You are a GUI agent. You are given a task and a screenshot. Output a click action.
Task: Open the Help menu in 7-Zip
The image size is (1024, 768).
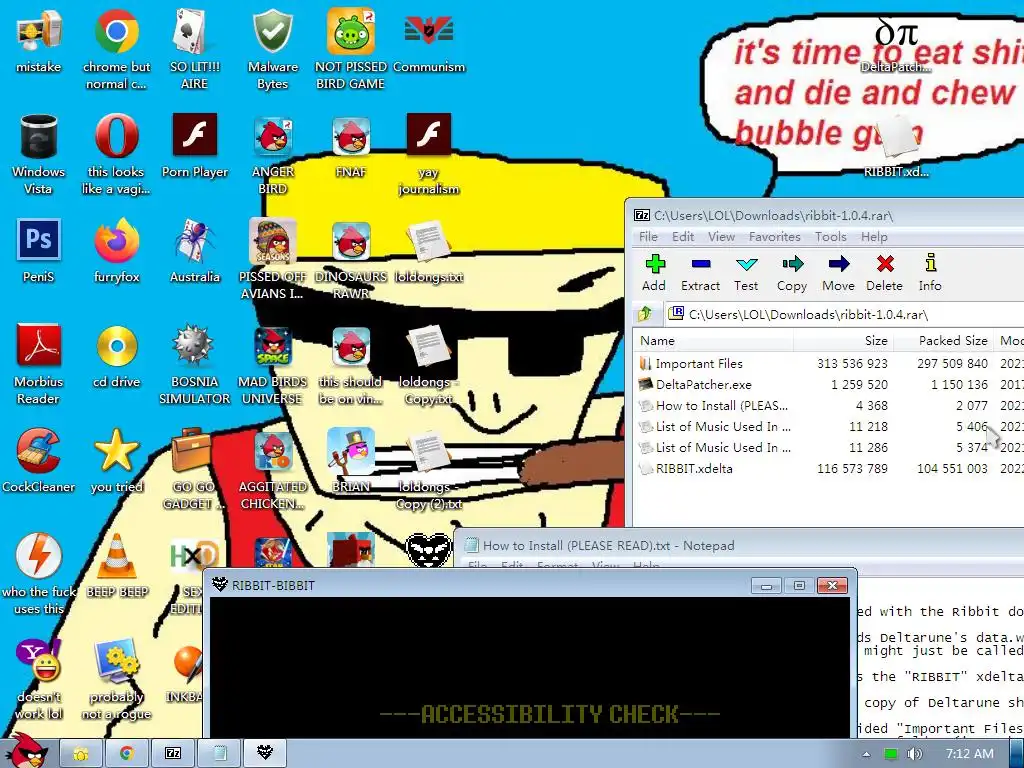click(x=874, y=236)
